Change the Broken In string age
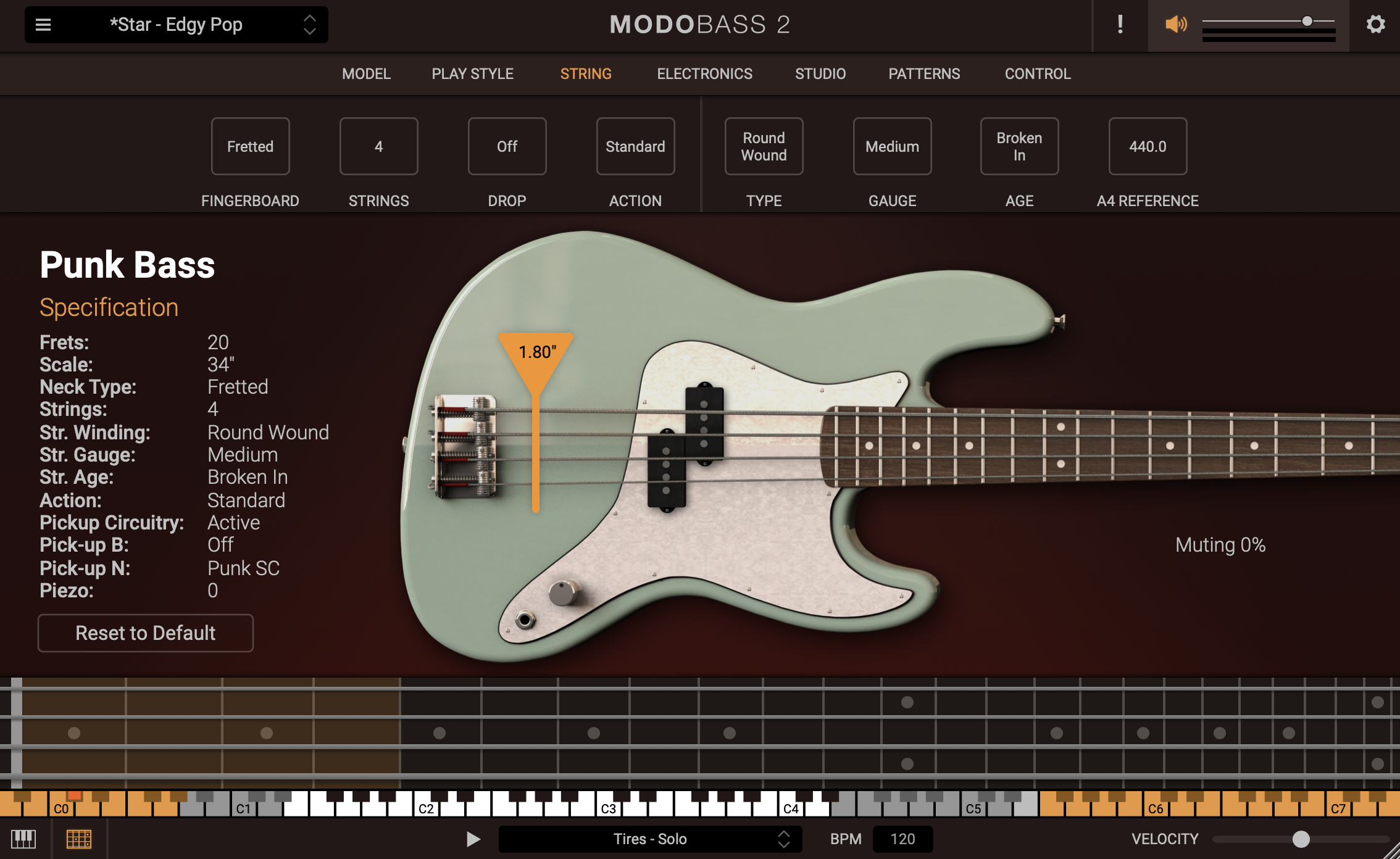 point(1019,146)
